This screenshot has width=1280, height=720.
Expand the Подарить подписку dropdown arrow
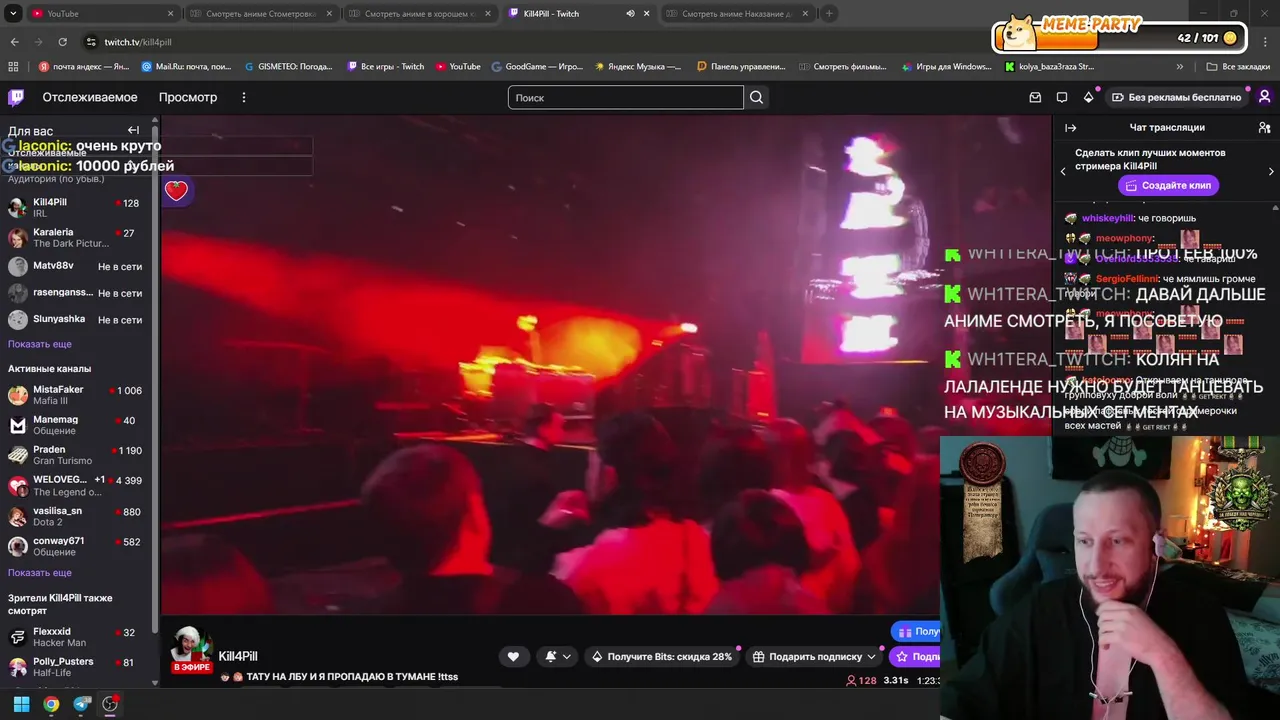(x=872, y=657)
